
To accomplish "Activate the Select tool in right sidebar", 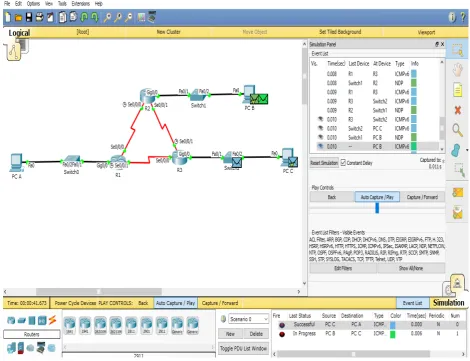I will [457, 50].
